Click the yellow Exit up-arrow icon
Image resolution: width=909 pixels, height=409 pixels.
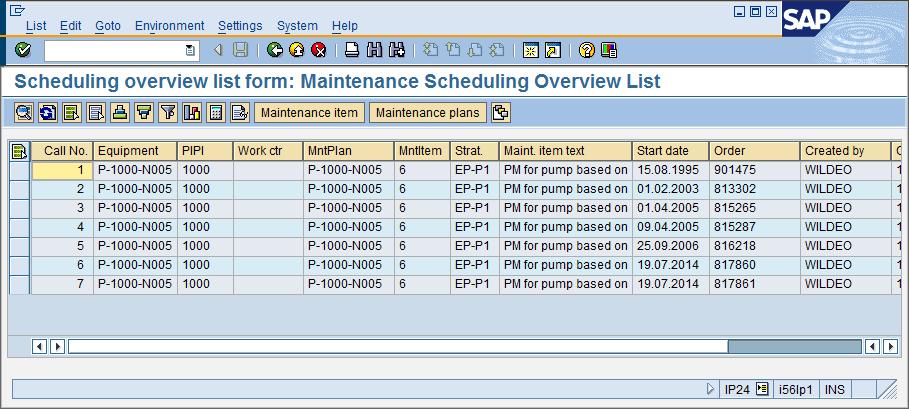297,50
